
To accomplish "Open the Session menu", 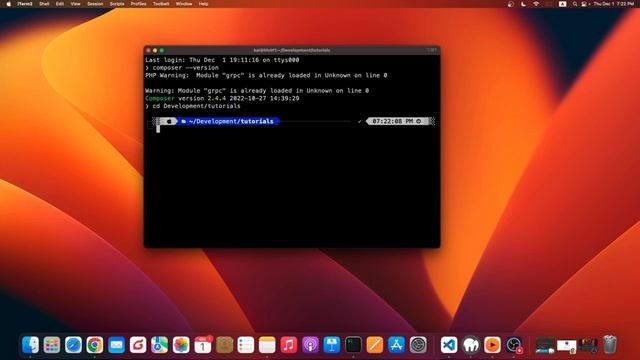I will tap(95, 4).
